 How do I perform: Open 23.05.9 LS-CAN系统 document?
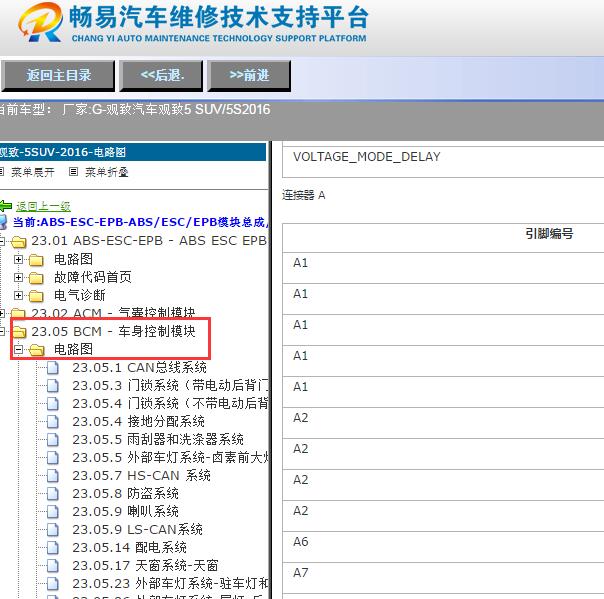pos(138,530)
